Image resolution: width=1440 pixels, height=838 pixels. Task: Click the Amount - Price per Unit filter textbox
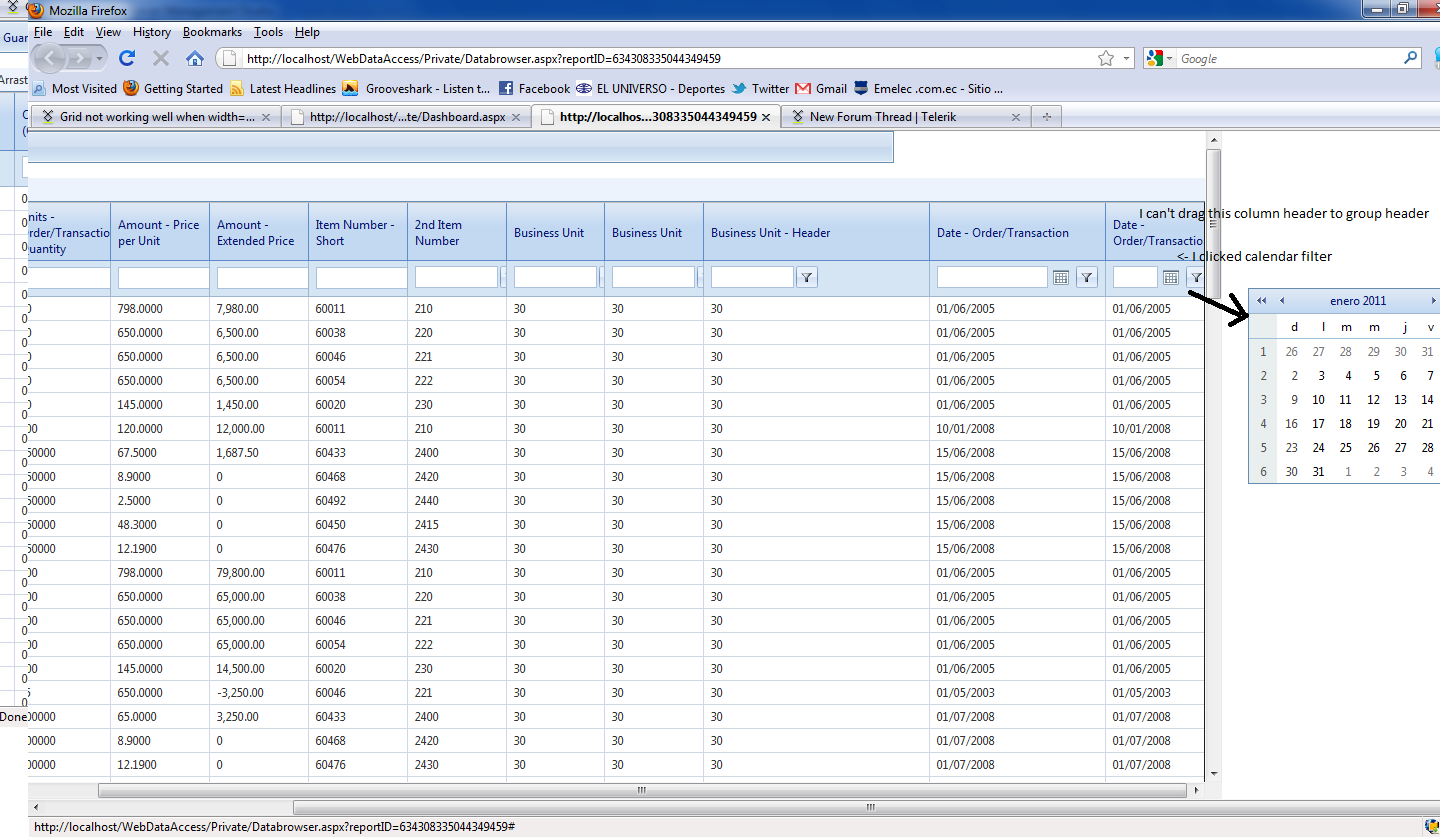(162, 277)
